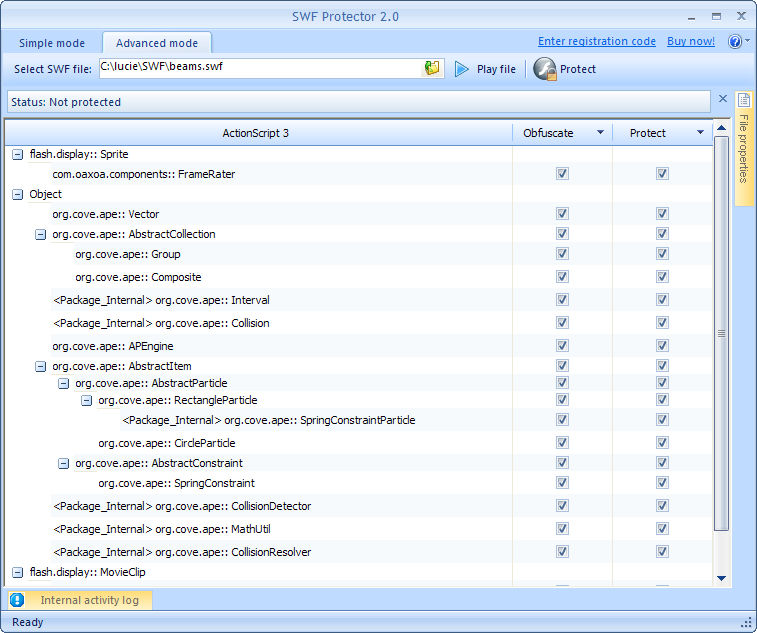This screenshot has width=757, height=633.
Task: Click the Play file button label
Action: [x=496, y=69]
